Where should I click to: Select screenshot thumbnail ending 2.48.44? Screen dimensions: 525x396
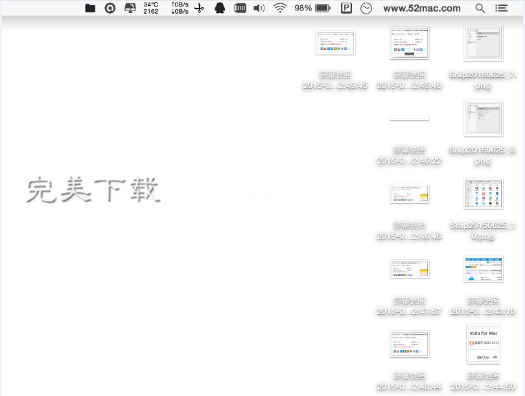[x=409, y=344]
